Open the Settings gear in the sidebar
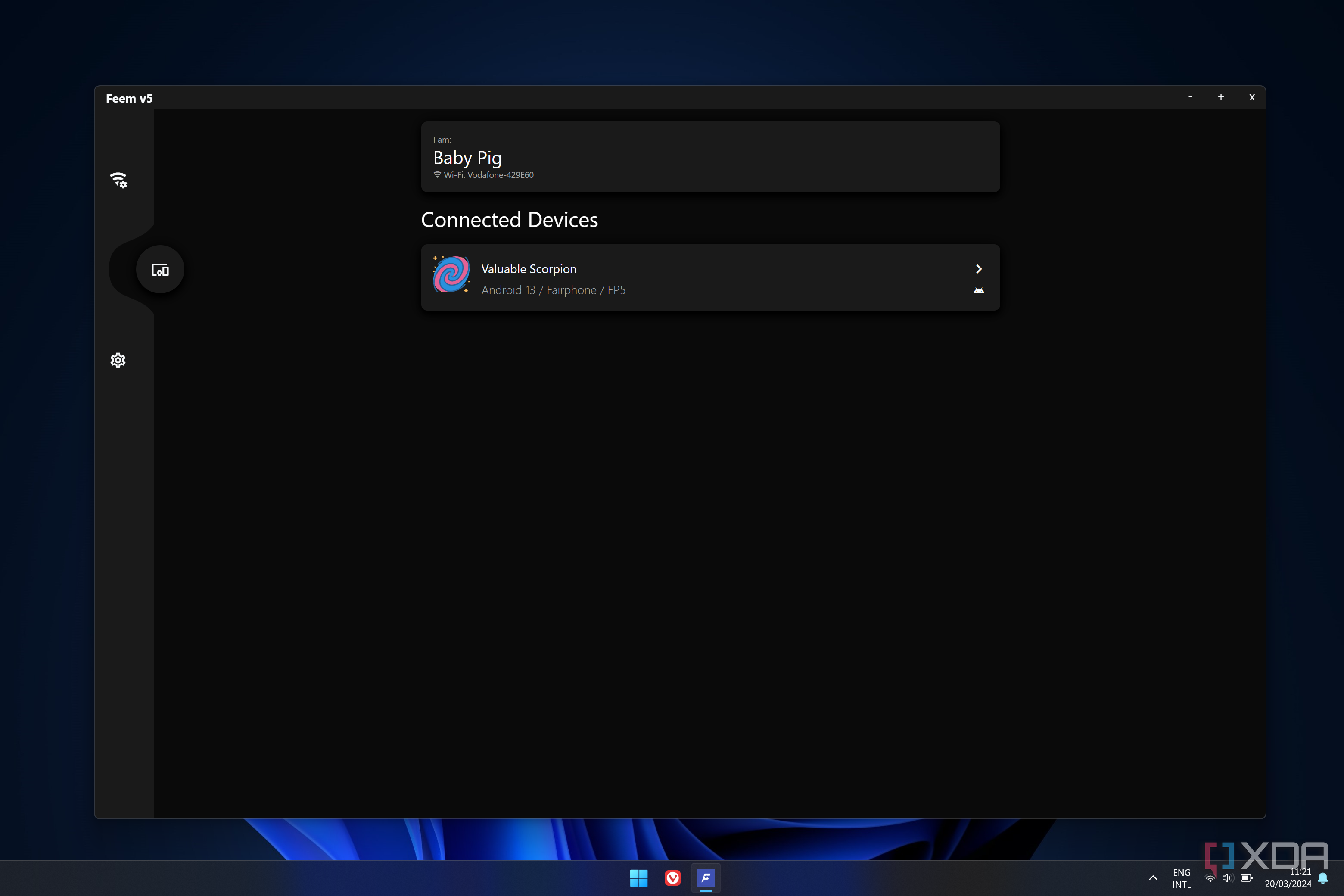Image resolution: width=1344 pixels, height=896 pixels. [118, 360]
